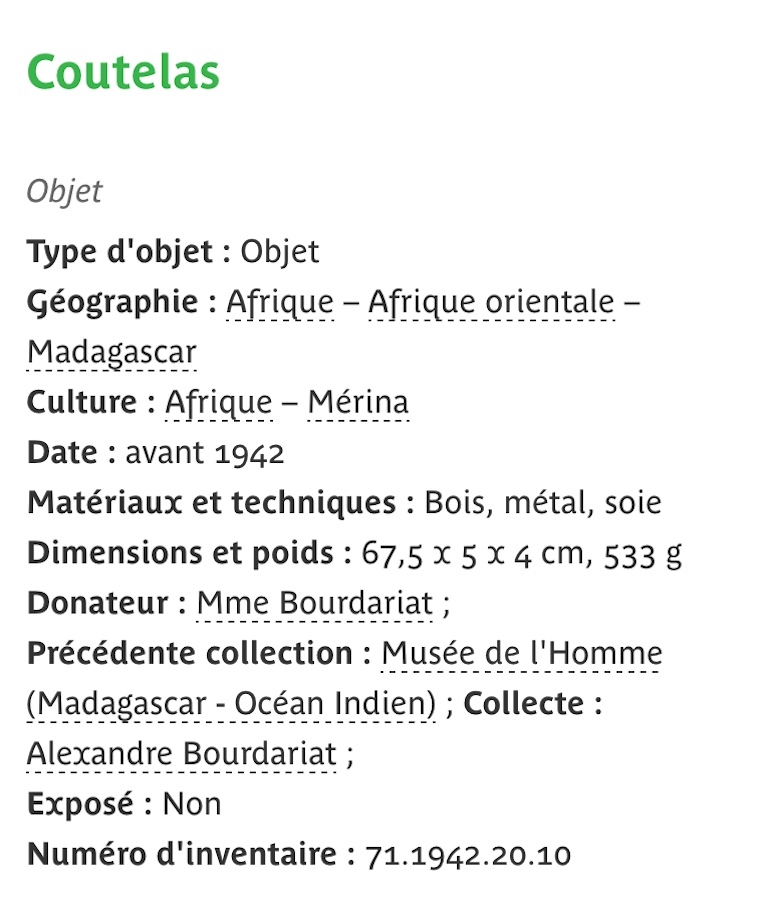Viewport: 767px width, 900px height.
Task: Click inventory number 71.1942.20.10
Action: pos(468,856)
